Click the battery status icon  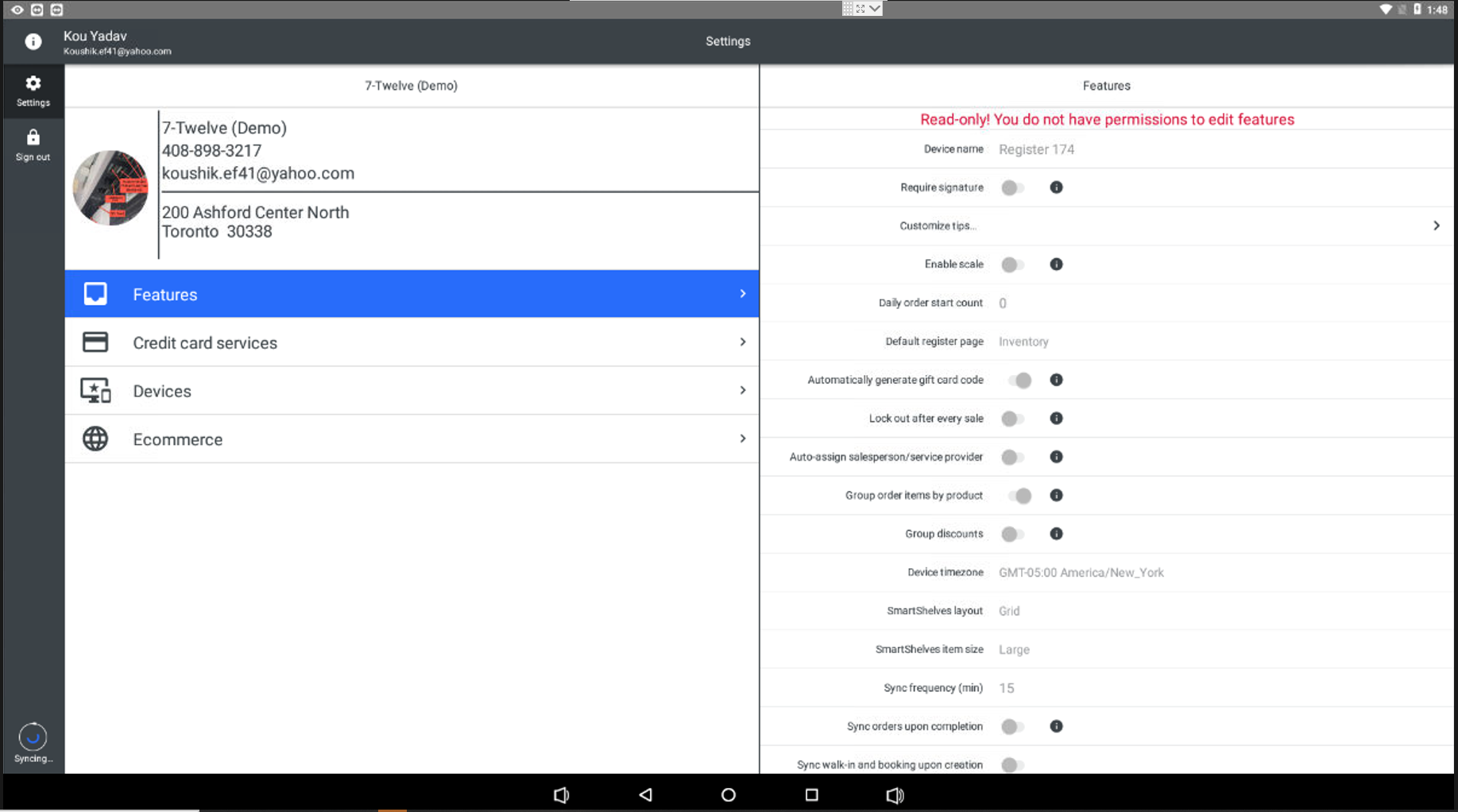coord(1417,10)
